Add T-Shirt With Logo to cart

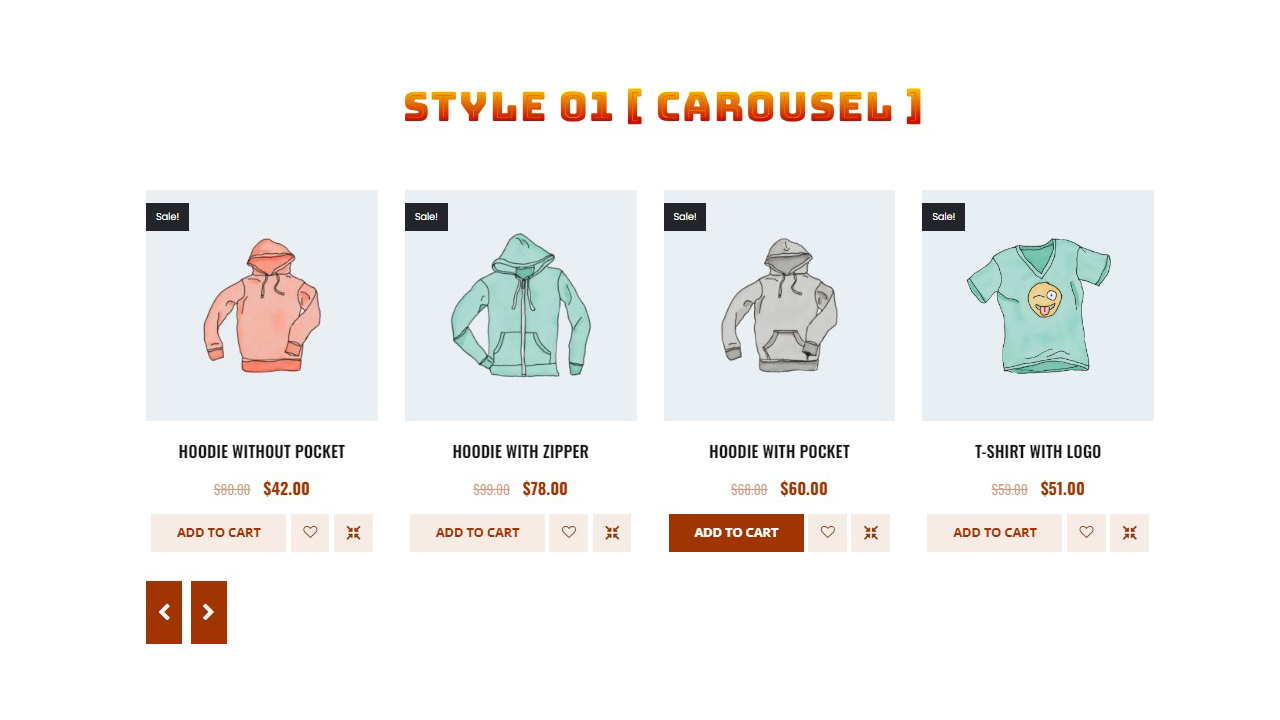point(995,533)
